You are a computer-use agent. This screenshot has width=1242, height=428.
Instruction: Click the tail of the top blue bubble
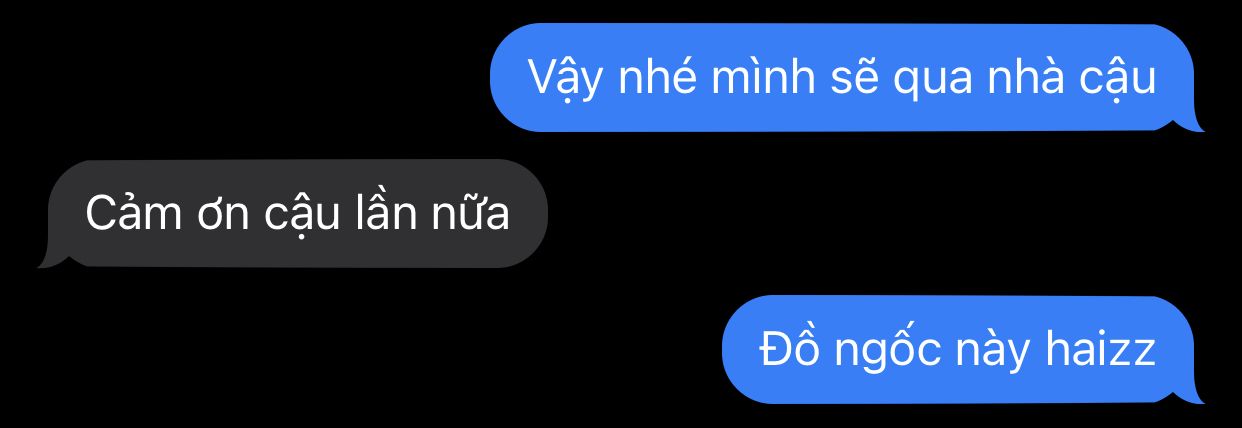tap(1191, 122)
